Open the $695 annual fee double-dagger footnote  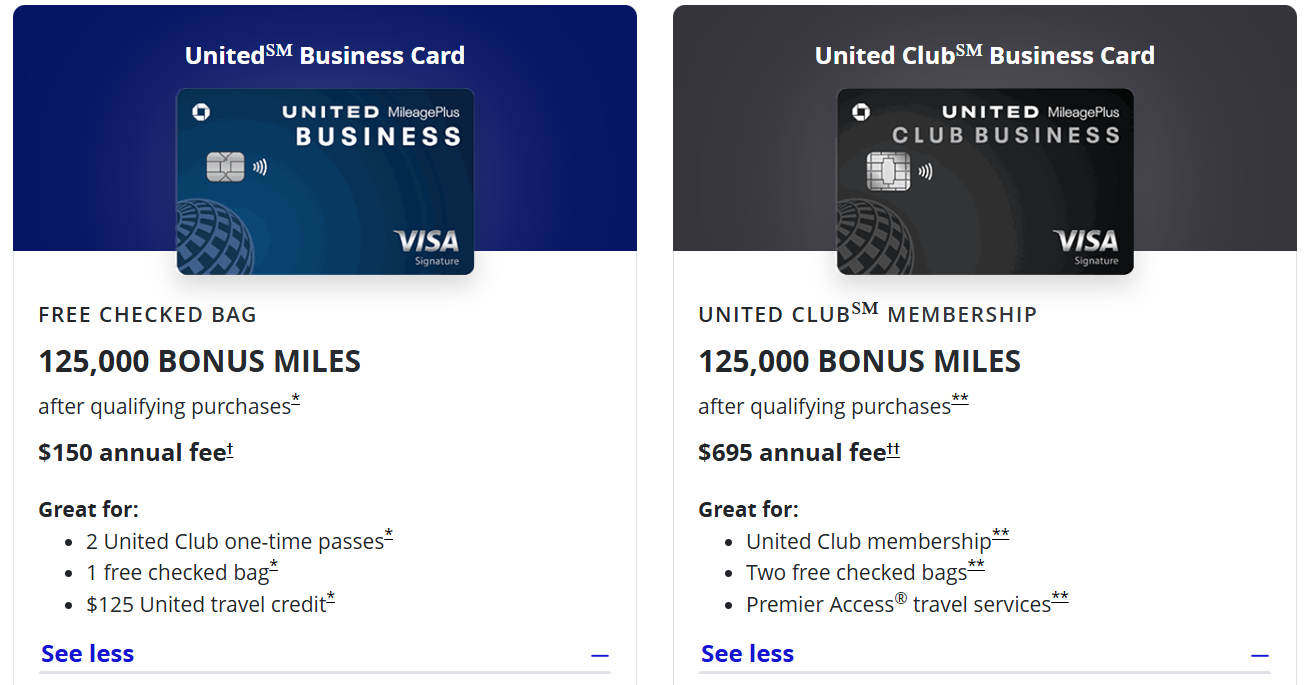tap(893, 450)
